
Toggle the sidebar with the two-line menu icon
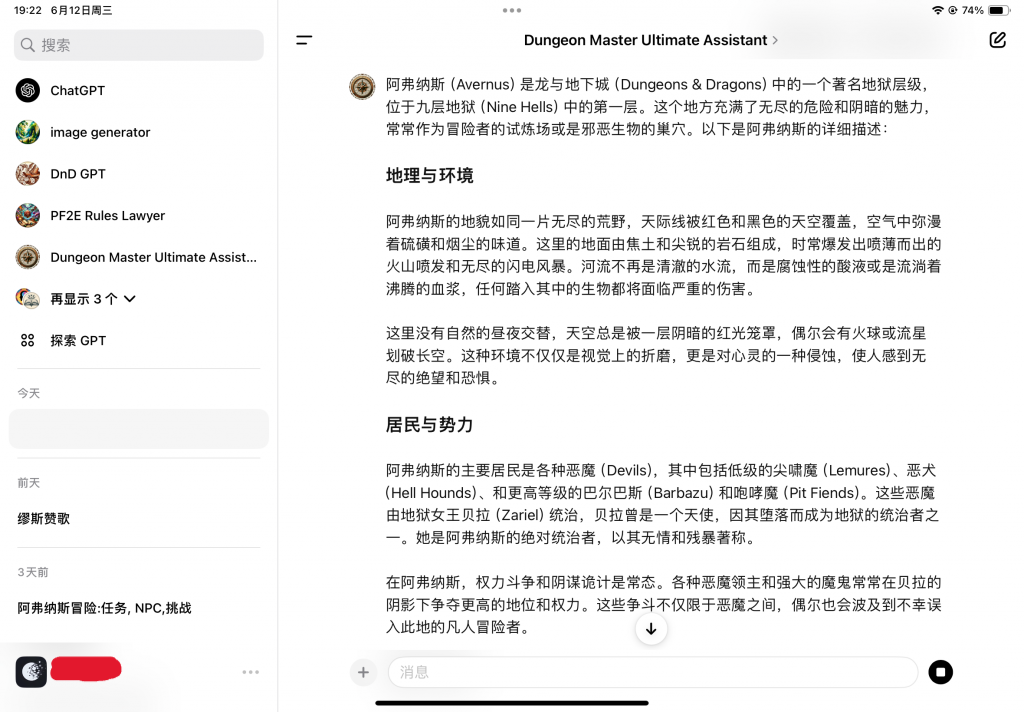tap(304, 40)
